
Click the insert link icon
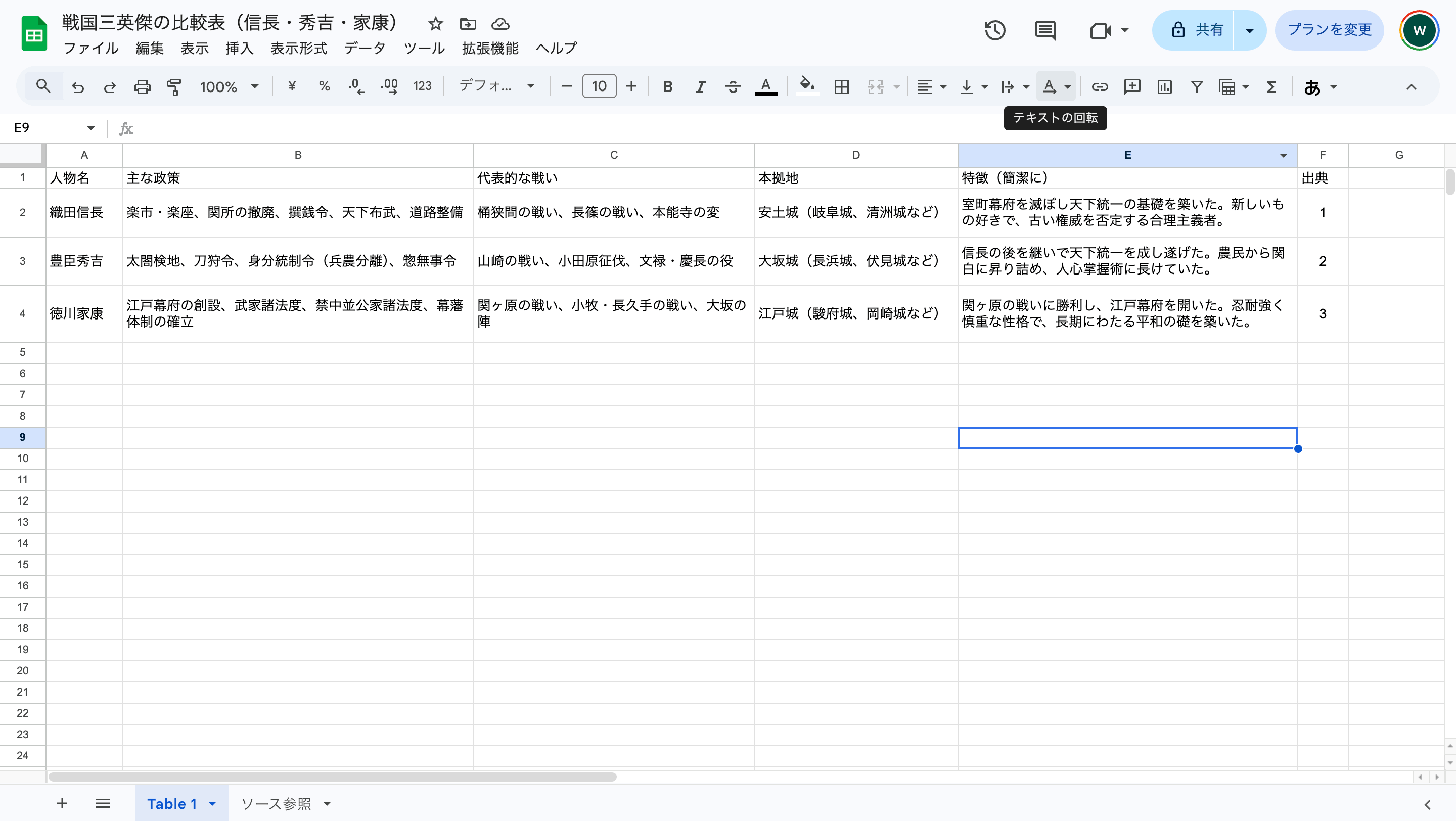(x=1100, y=86)
